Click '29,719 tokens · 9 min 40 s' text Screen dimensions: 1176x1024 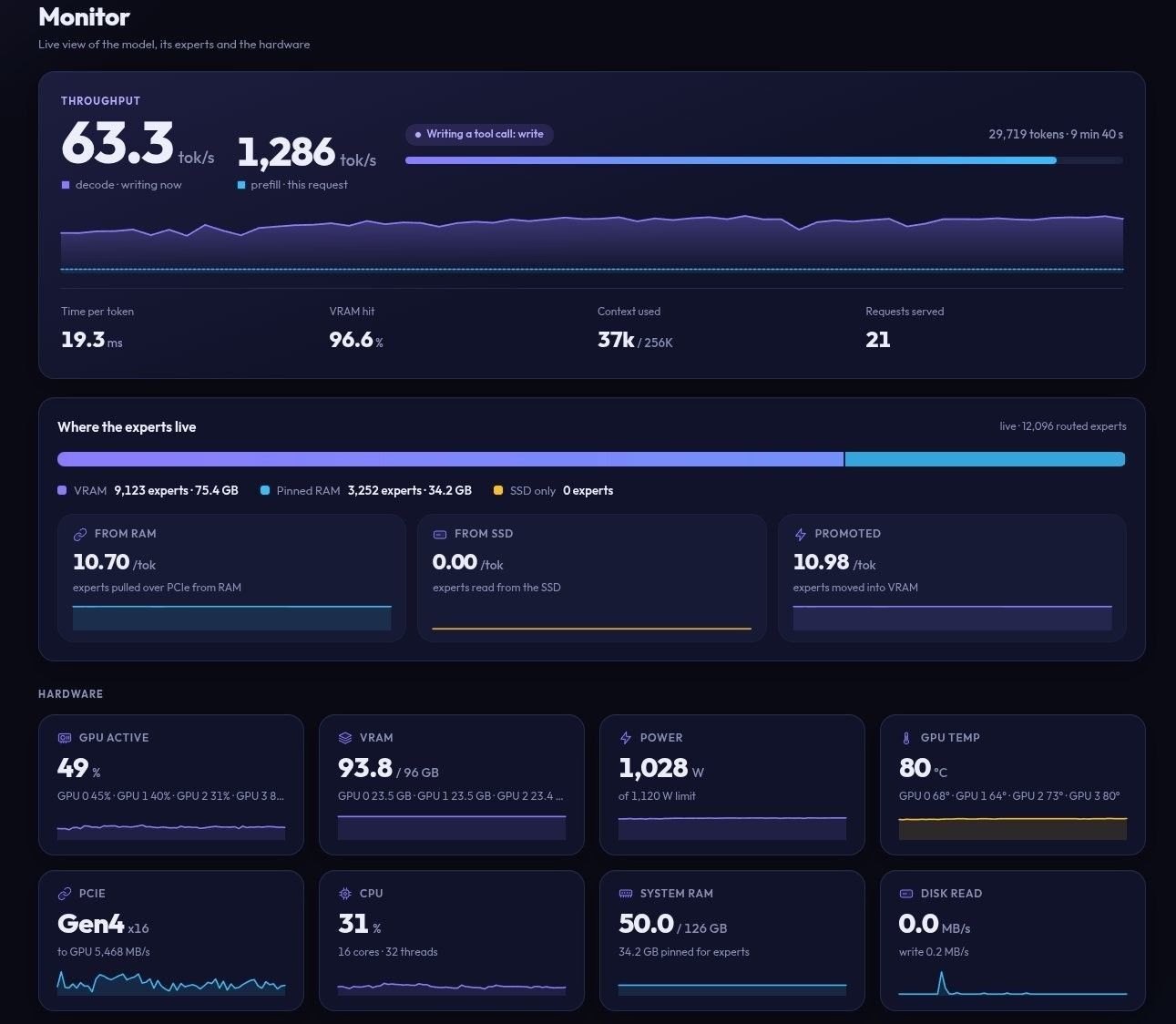tap(1056, 134)
